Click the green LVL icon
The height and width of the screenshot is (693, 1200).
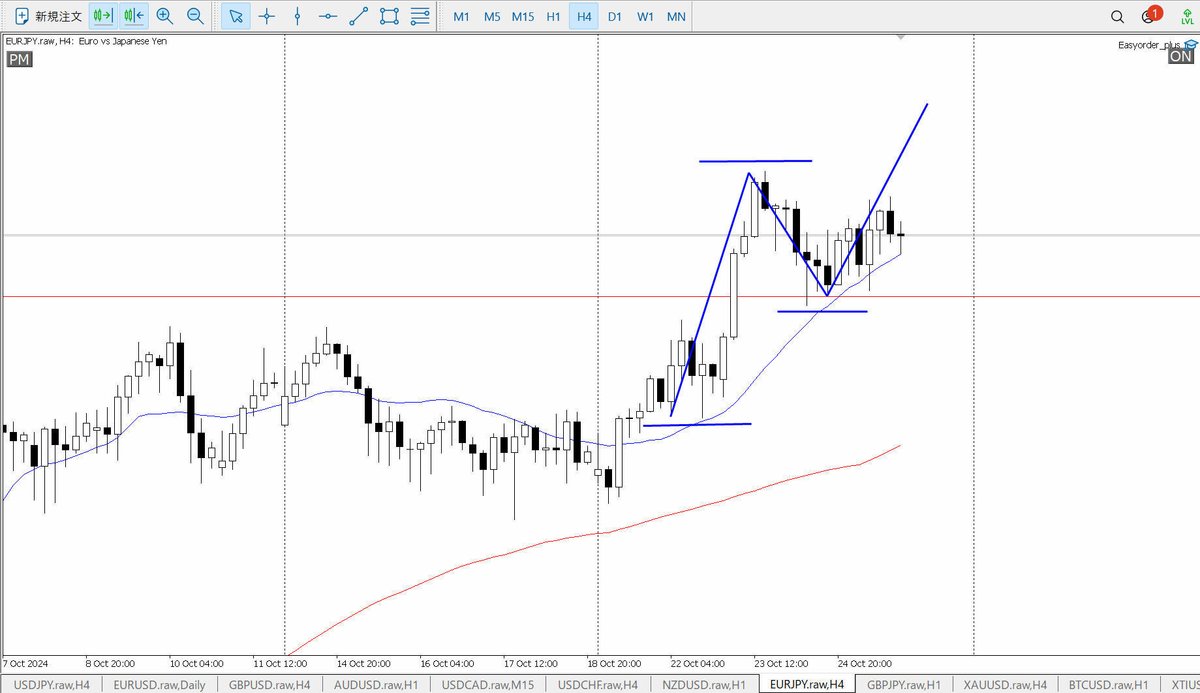(x=1185, y=17)
